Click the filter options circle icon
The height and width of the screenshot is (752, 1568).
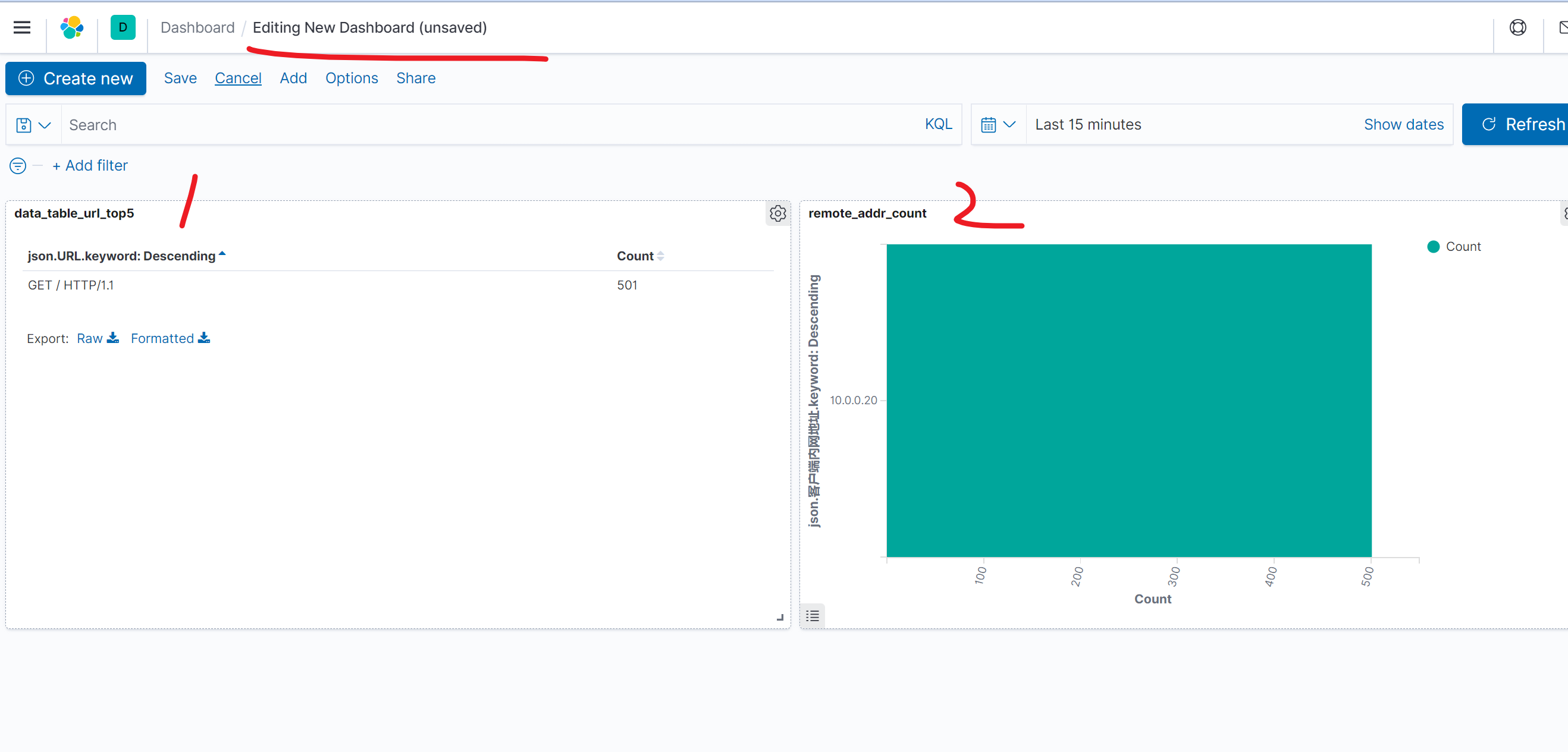pyautogui.click(x=18, y=165)
